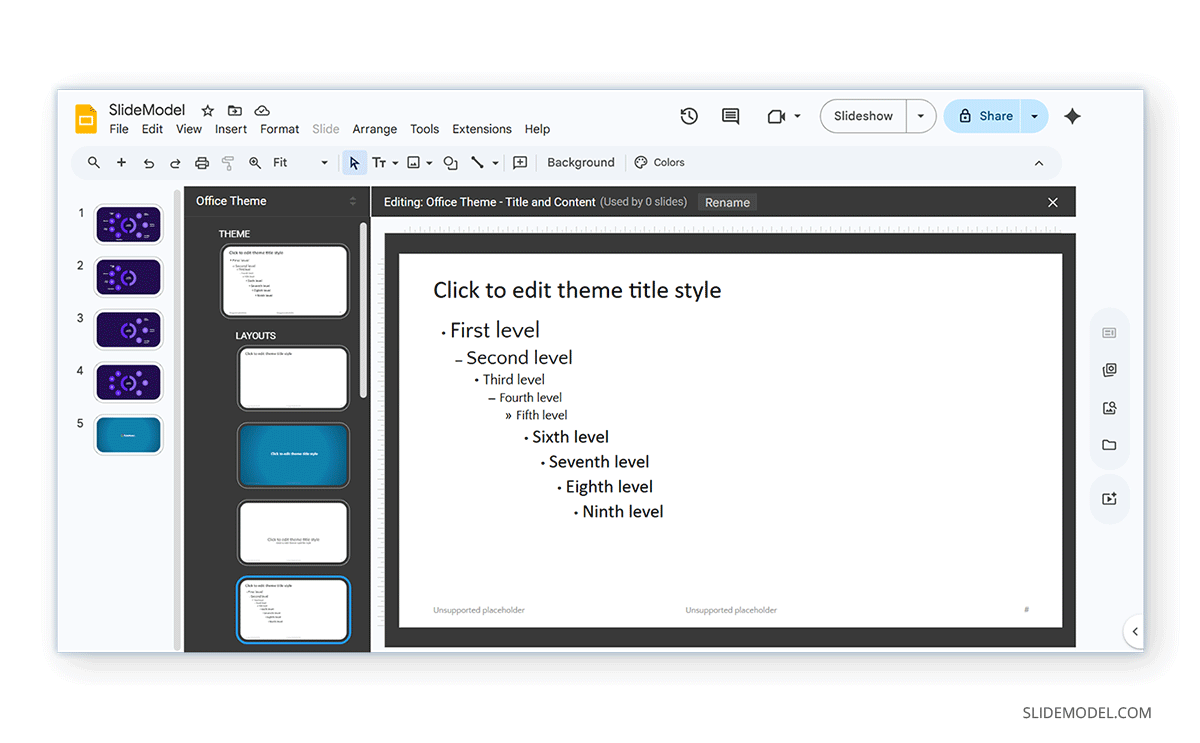This screenshot has height=743, width=1200.
Task: Collapse the toolbar with up chevron
Action: coord(1039,163)
